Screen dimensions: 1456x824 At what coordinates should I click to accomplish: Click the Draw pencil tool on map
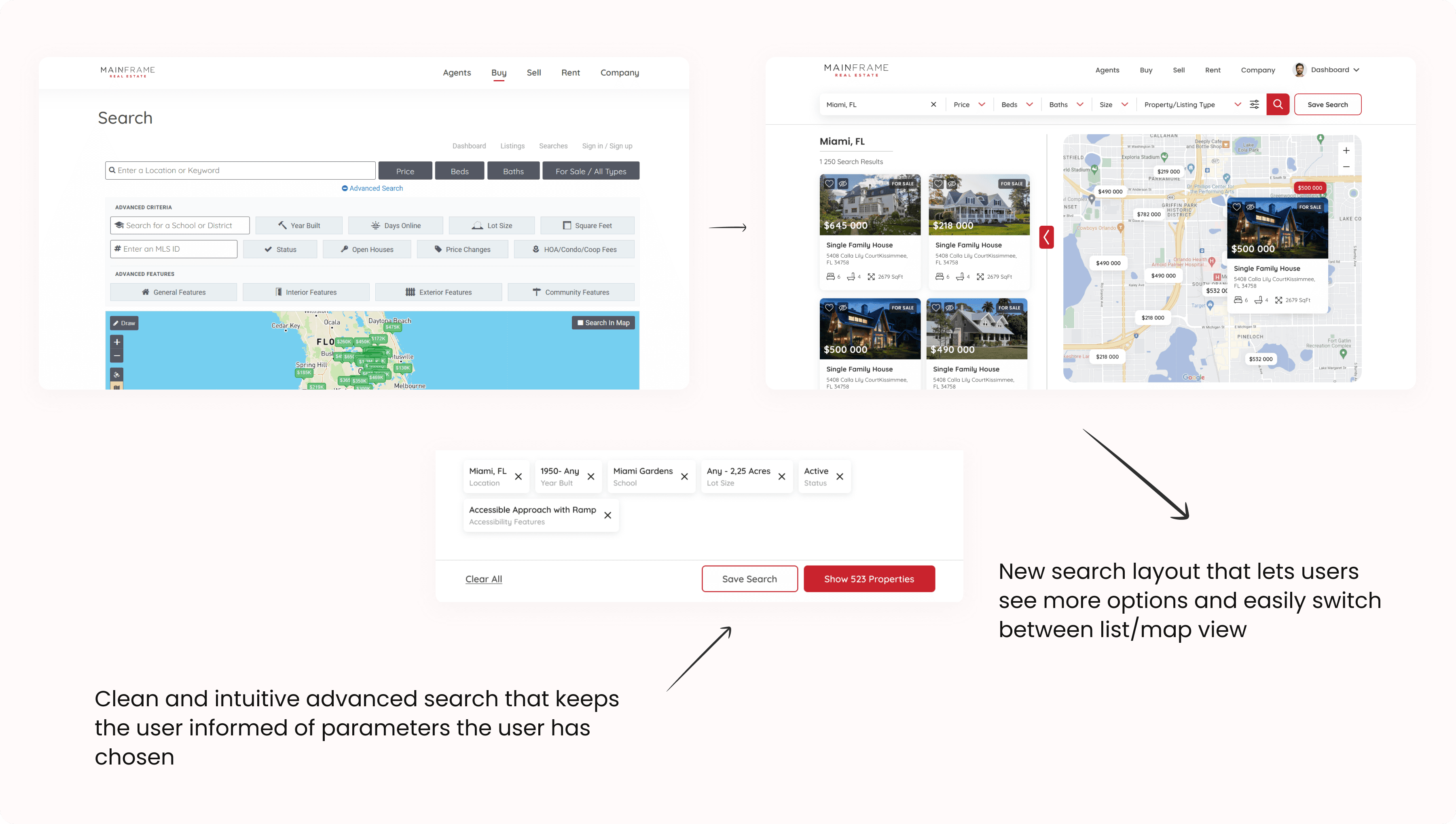(x=124, y=323)
